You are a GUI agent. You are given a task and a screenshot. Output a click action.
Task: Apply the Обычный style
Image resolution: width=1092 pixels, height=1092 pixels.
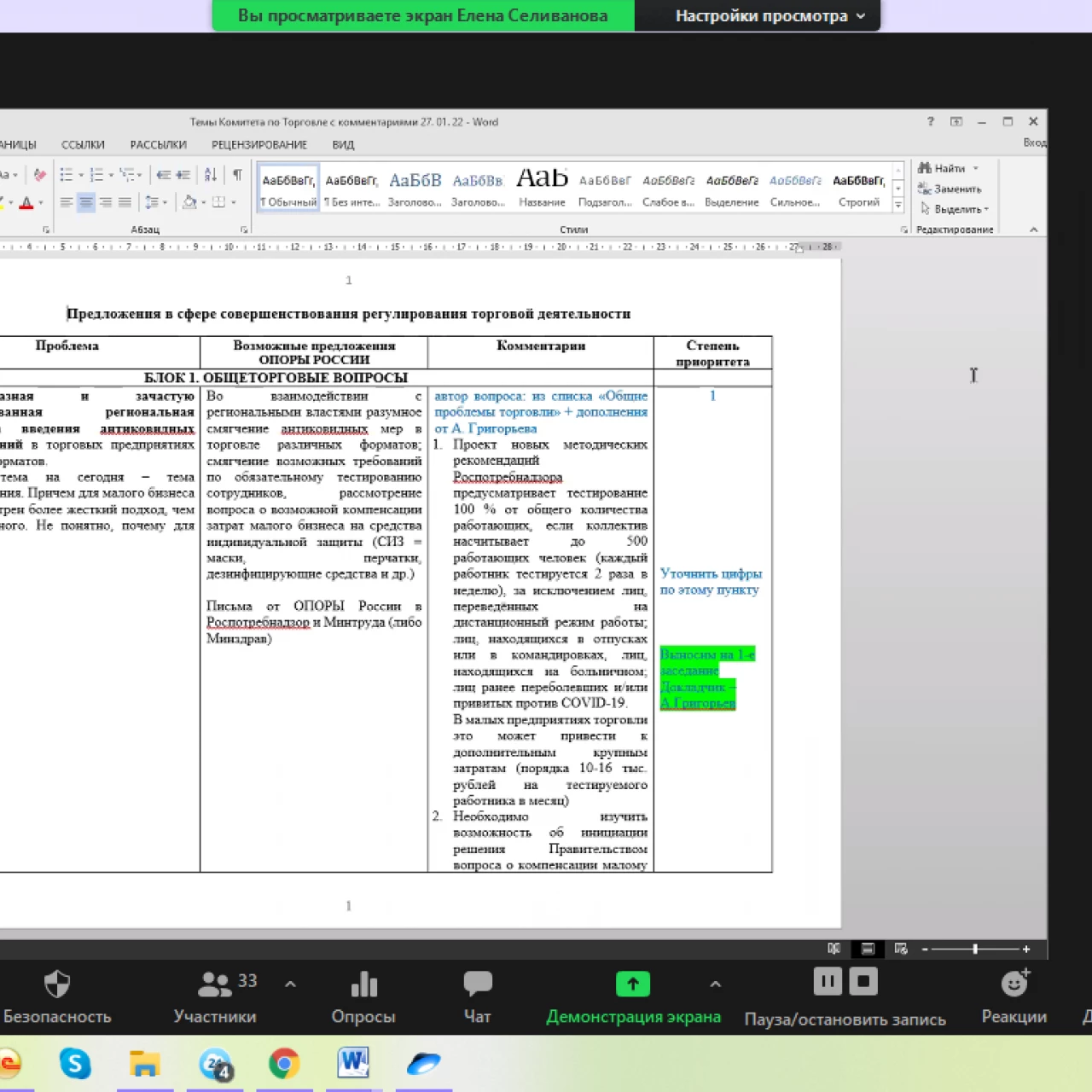(288, 189)
